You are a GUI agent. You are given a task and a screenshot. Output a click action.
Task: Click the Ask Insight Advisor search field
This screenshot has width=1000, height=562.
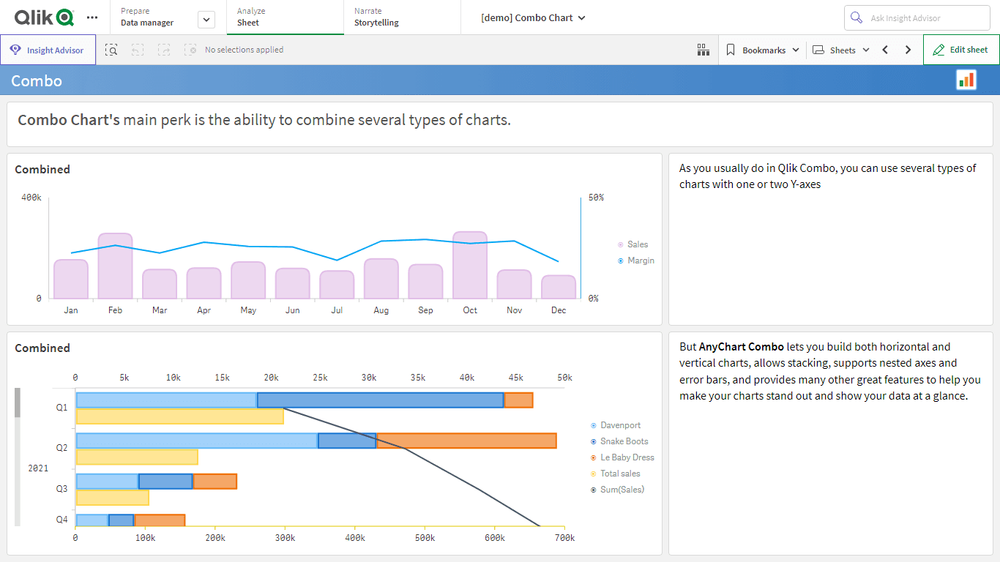[917, 18]
